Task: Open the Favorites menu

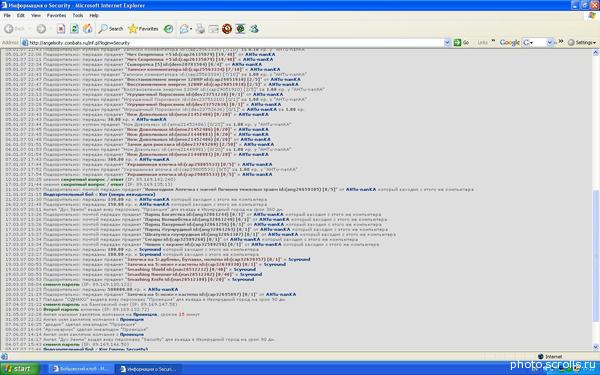Action: 56,15
